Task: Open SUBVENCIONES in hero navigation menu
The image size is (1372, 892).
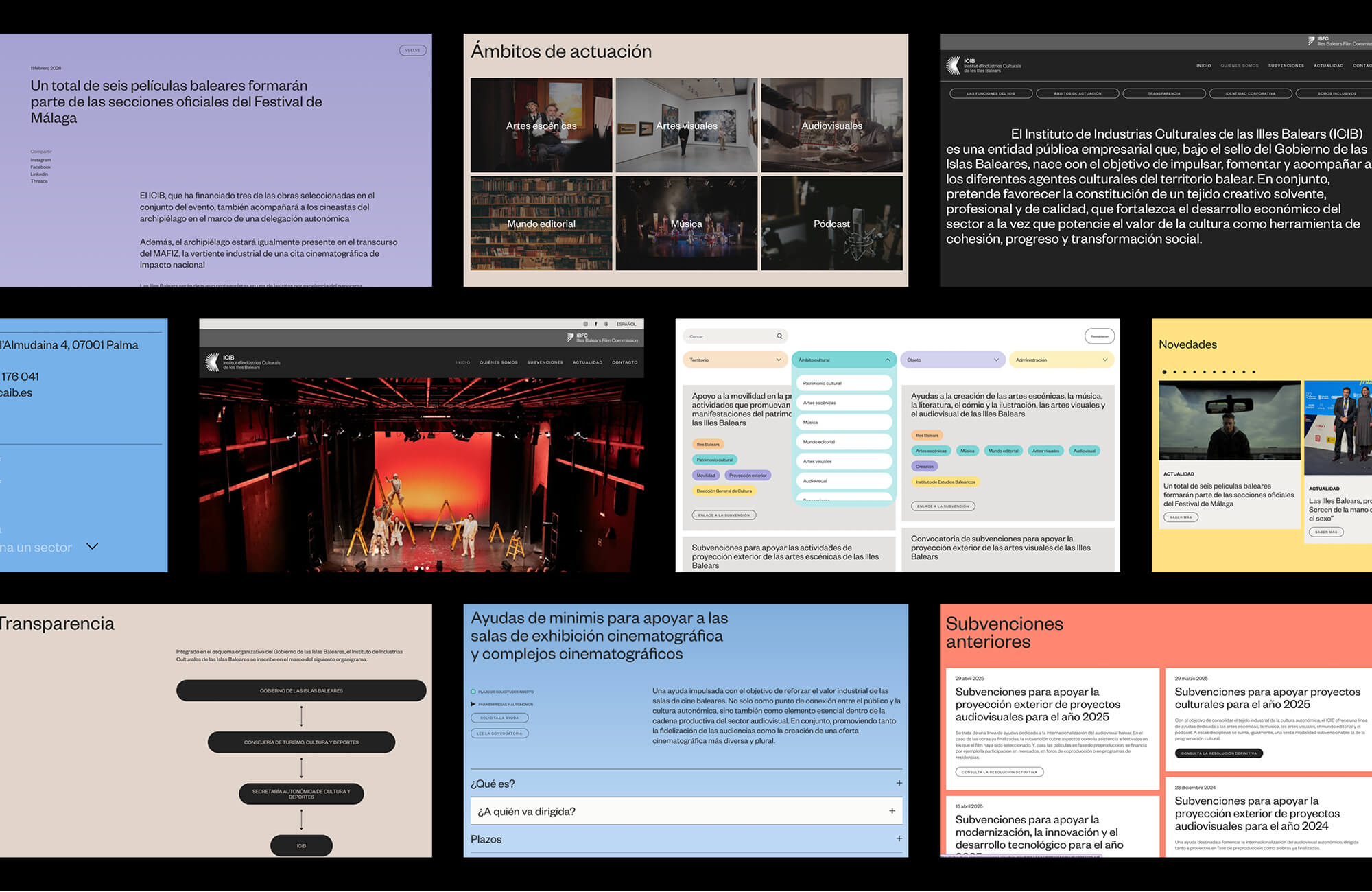Action: click(545, 362)
